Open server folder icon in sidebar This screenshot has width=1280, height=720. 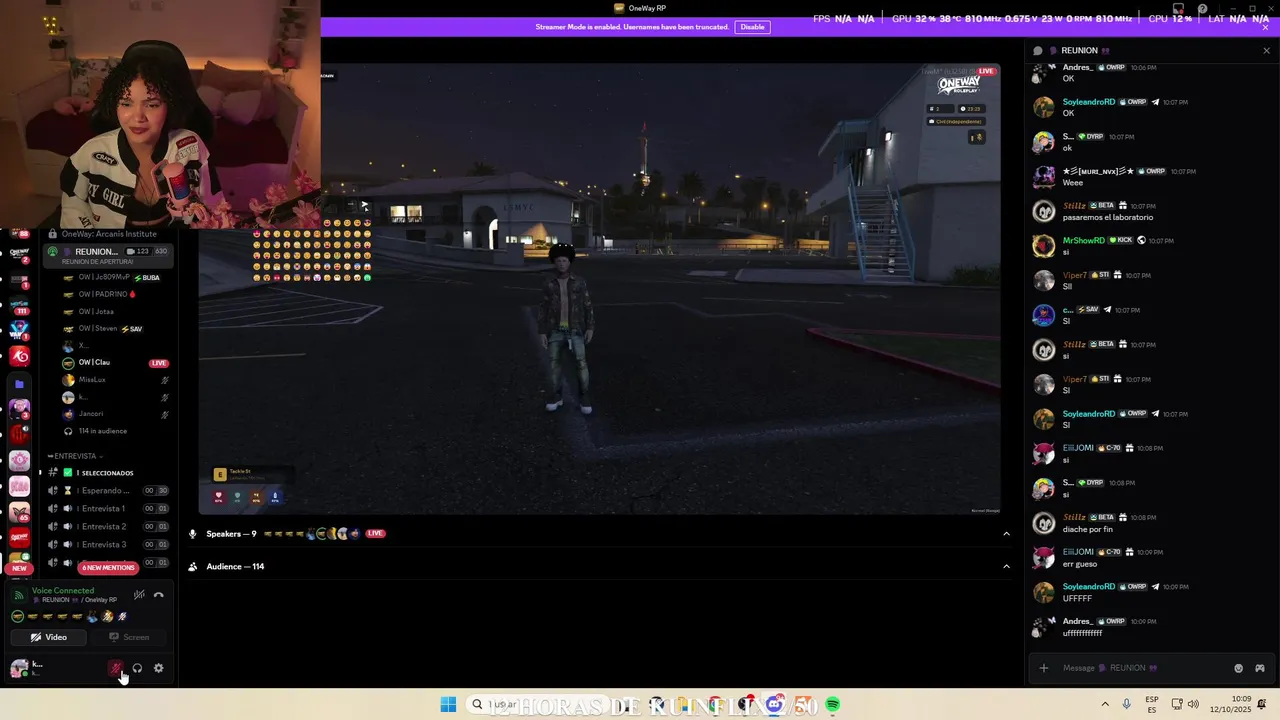tap(19, 383)
